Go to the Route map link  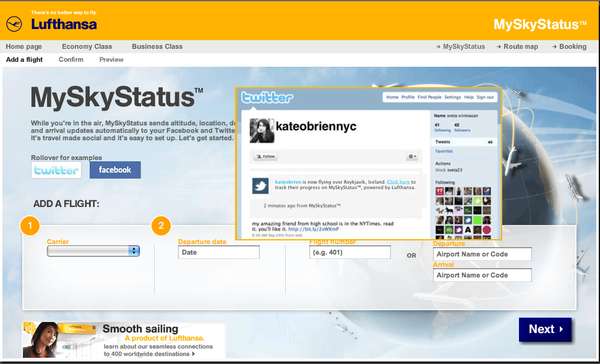tap(517, 46)
